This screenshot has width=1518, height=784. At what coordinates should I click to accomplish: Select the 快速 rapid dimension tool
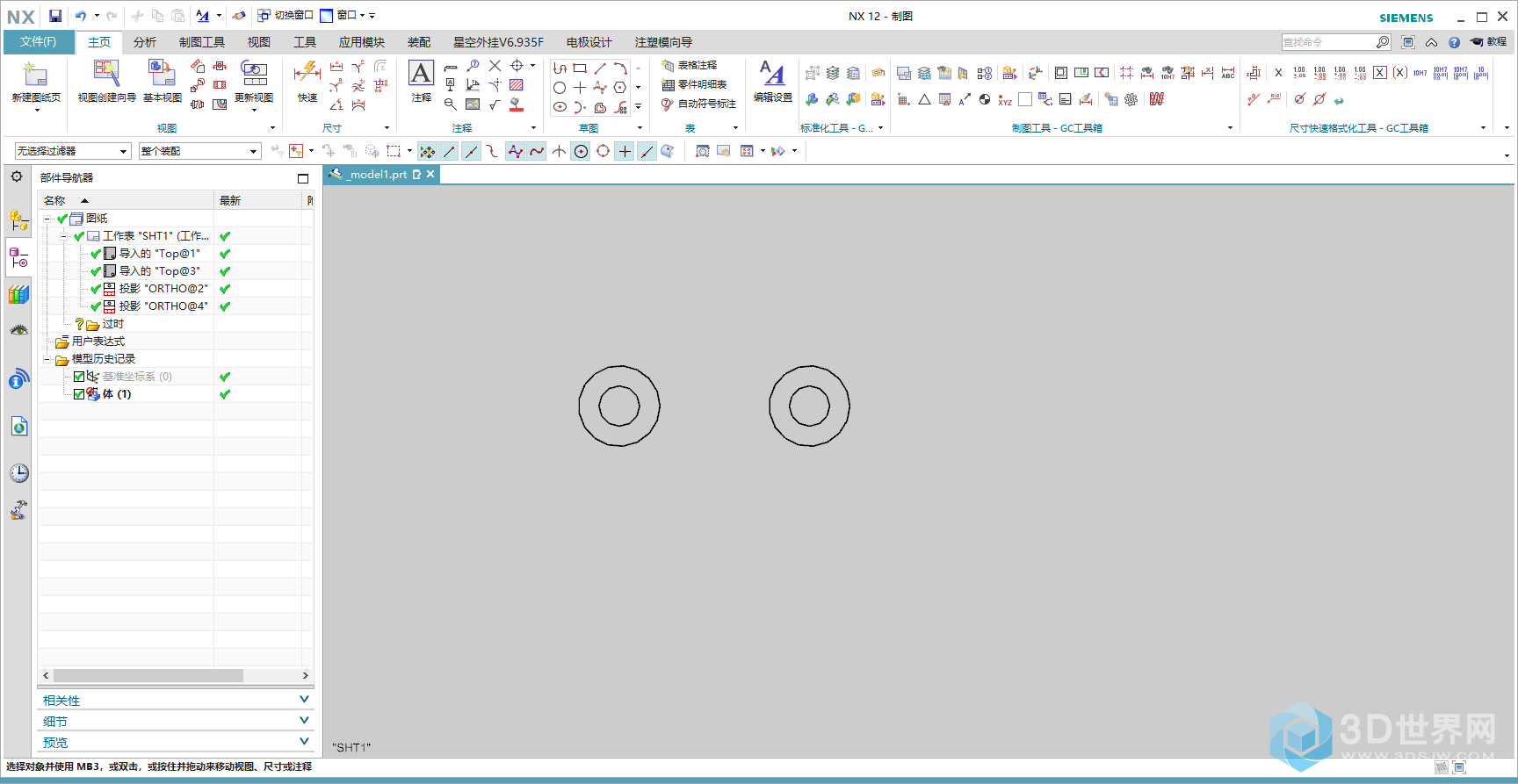point(307,74)
